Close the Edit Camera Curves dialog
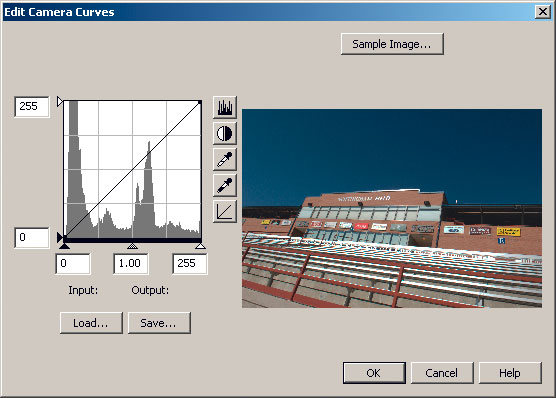 click(543, 12)
